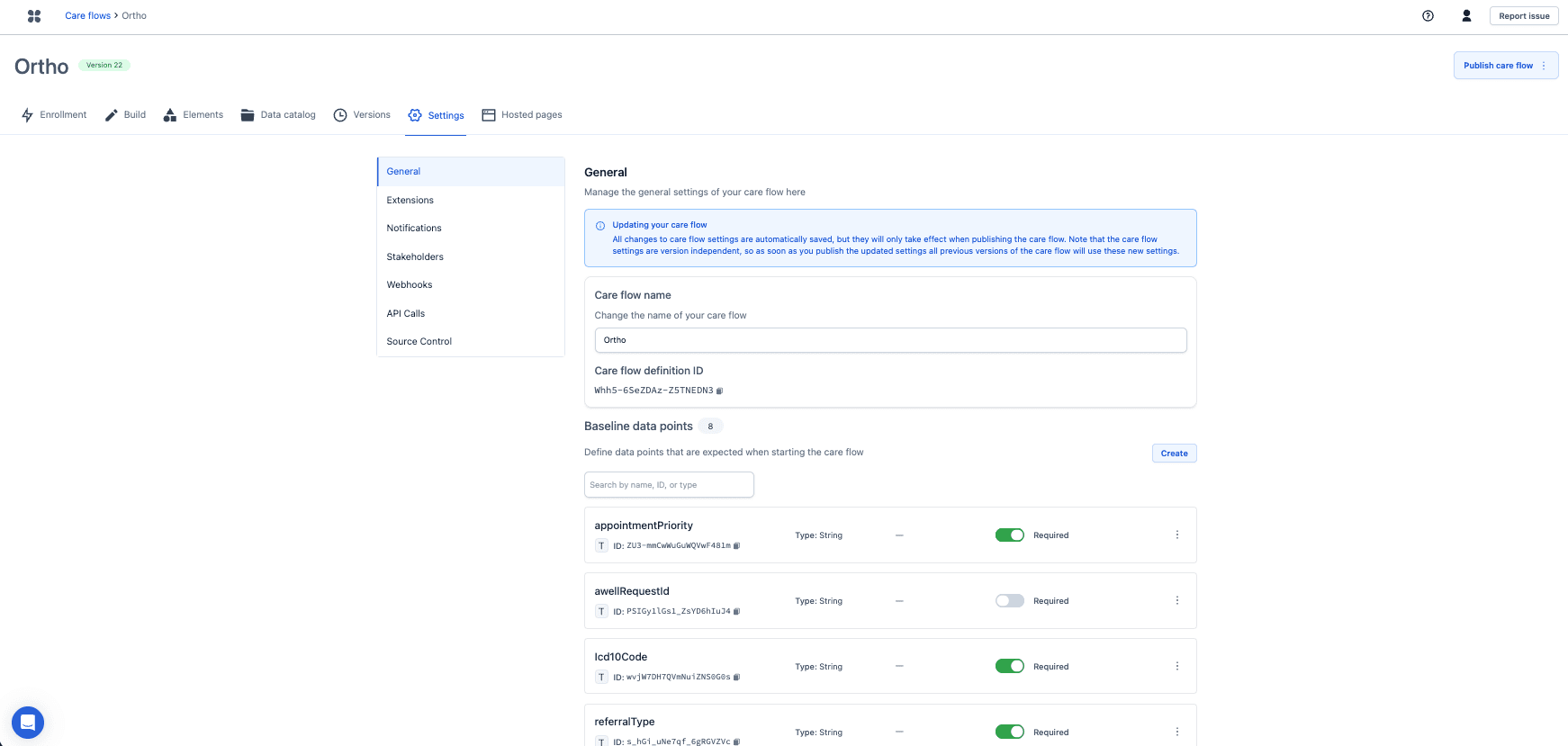This screenshot has width=1568, height=746.
Task: Toggle Required for referralType
Action: pyautogui.click(x=1010, y=732)
